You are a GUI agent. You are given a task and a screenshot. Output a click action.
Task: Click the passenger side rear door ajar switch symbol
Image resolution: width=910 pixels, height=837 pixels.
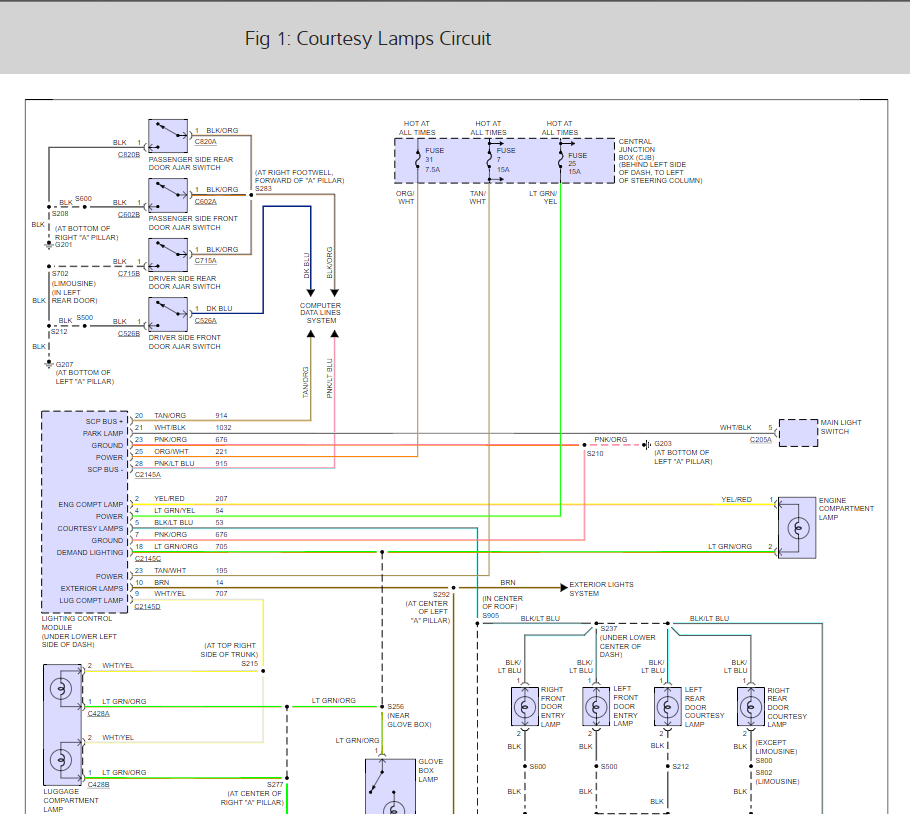point(168,137)
